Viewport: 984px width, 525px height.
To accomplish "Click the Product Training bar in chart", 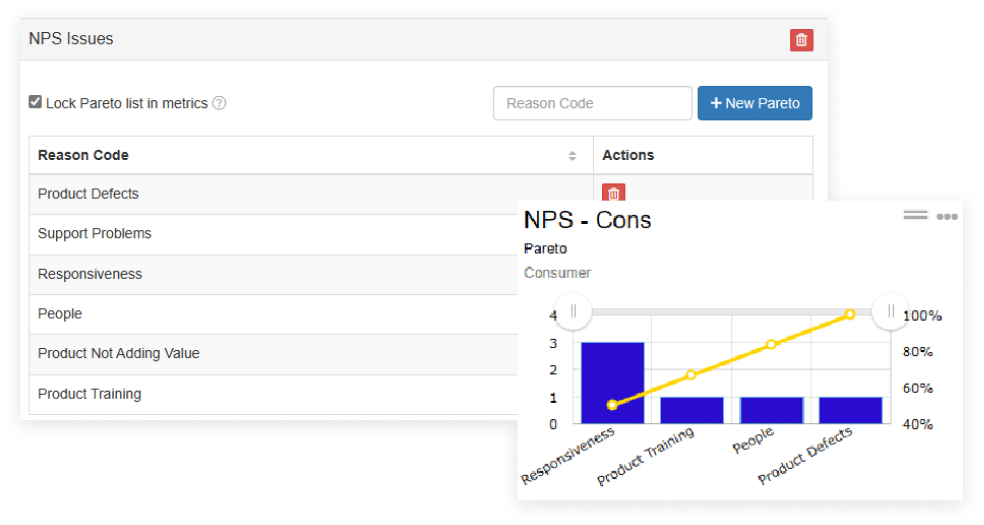I will 691,410.
